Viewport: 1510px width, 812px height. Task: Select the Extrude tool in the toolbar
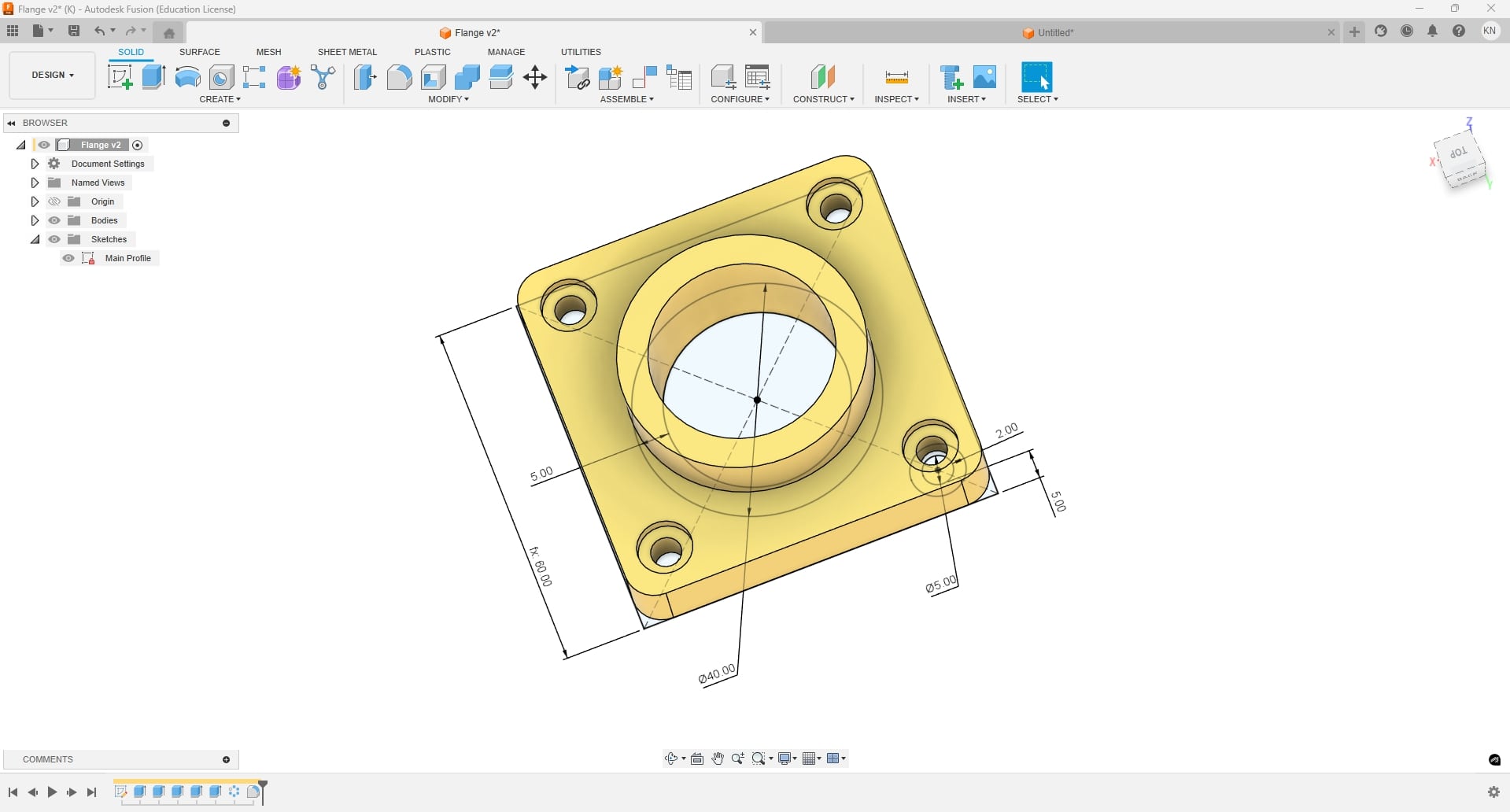[x=153, y=77]
